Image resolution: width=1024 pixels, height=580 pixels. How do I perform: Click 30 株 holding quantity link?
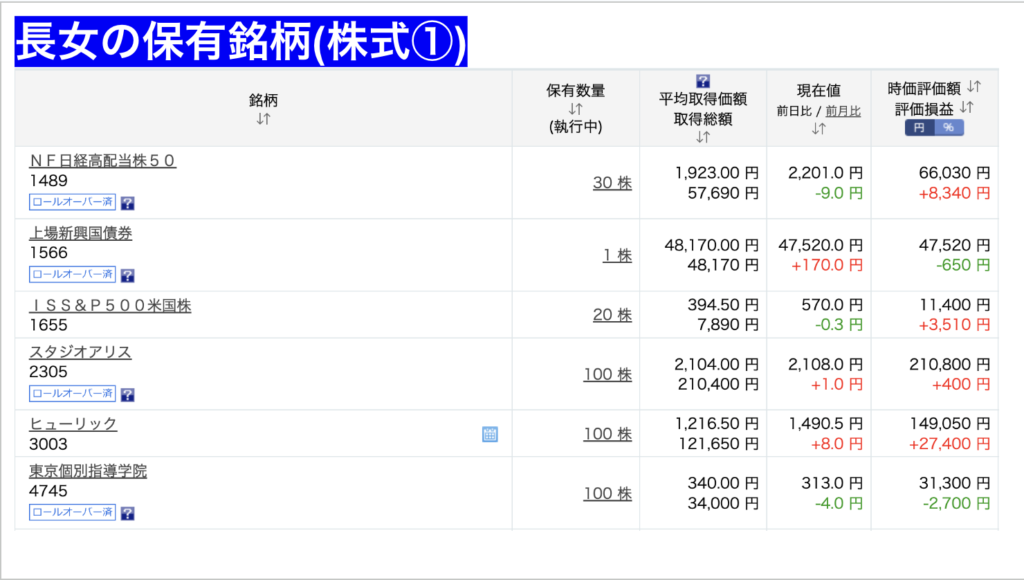point(613,183)
